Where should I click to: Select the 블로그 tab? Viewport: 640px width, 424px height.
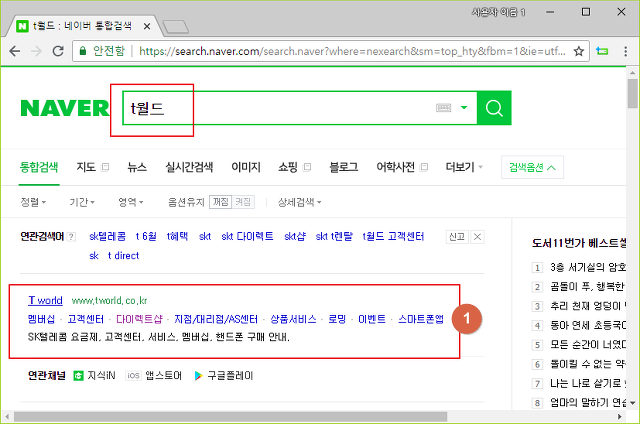(344, 167)
